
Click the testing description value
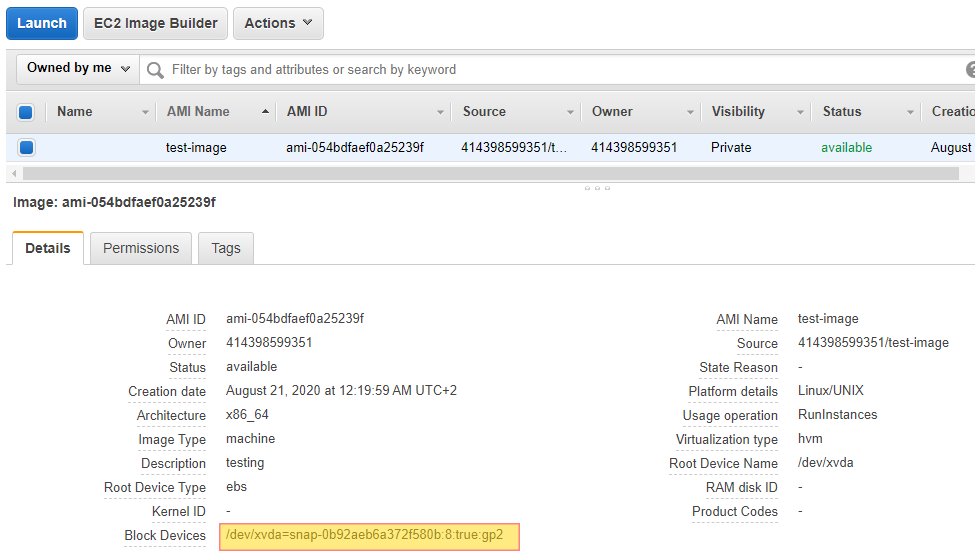(x=245, y=463)
